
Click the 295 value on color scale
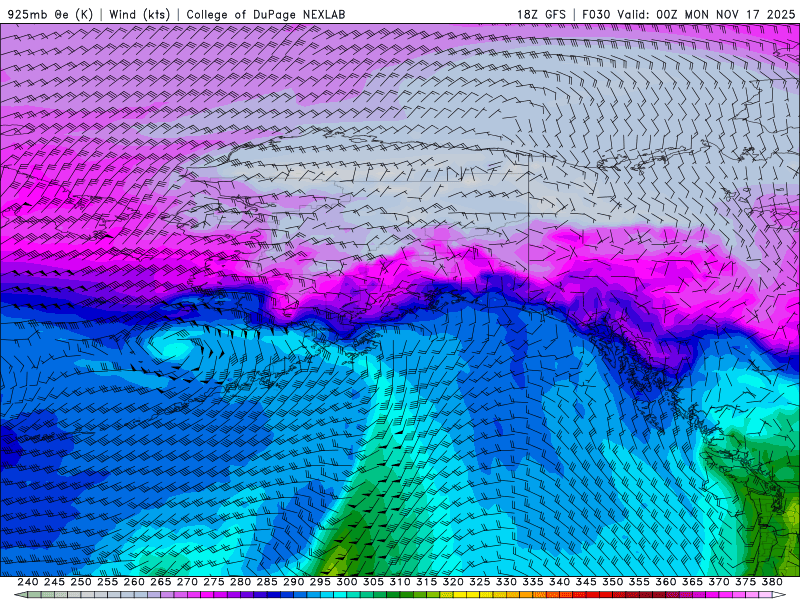tap(319, 582)
